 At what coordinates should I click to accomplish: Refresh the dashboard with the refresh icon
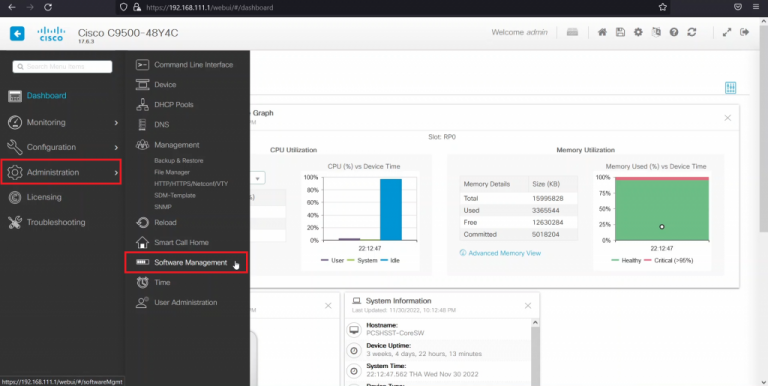(x=692, y=32)
